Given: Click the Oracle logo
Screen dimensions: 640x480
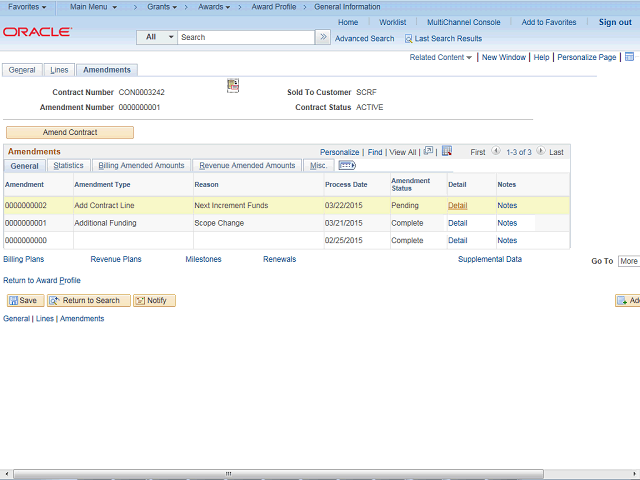Looking at the screenshot, I should click(38, 32).
